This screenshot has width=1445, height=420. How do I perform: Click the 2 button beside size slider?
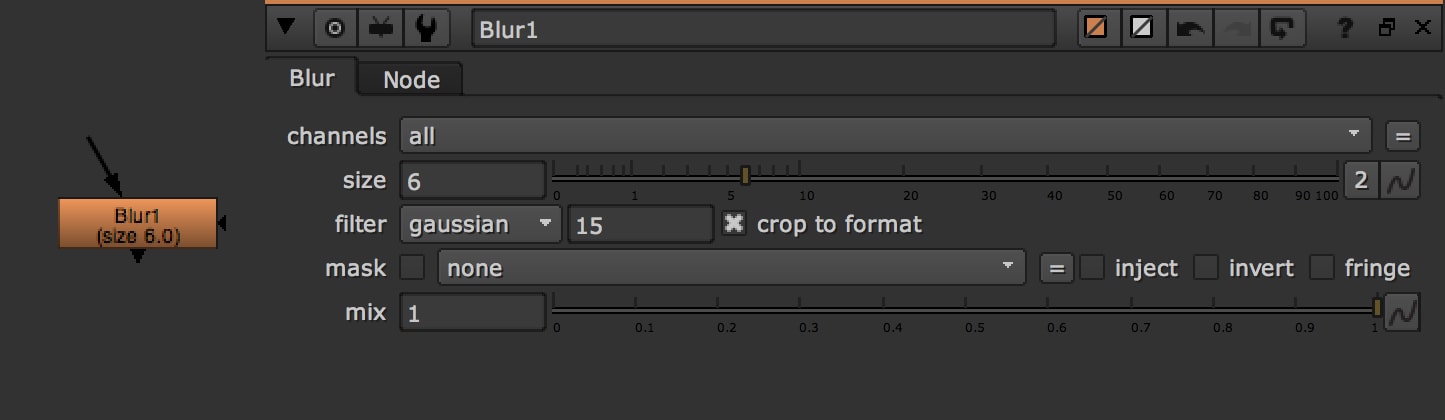(1360, 181)
